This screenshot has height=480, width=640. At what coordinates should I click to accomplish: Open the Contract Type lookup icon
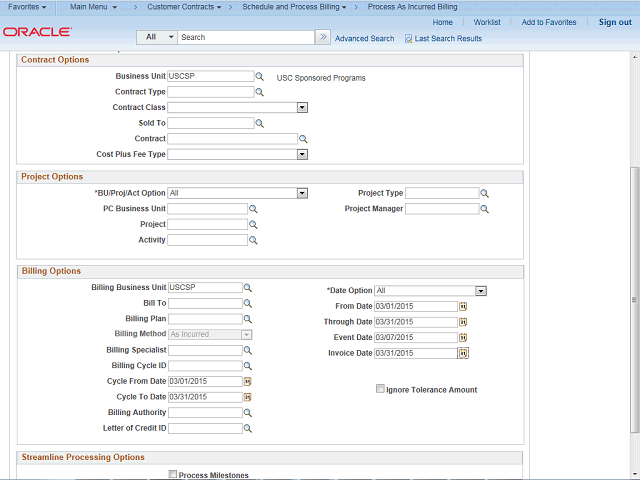259,92
